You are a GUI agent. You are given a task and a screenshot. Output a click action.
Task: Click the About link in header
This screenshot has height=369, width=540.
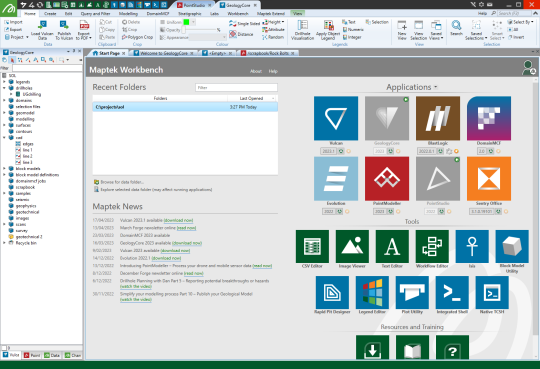[256, 71]
